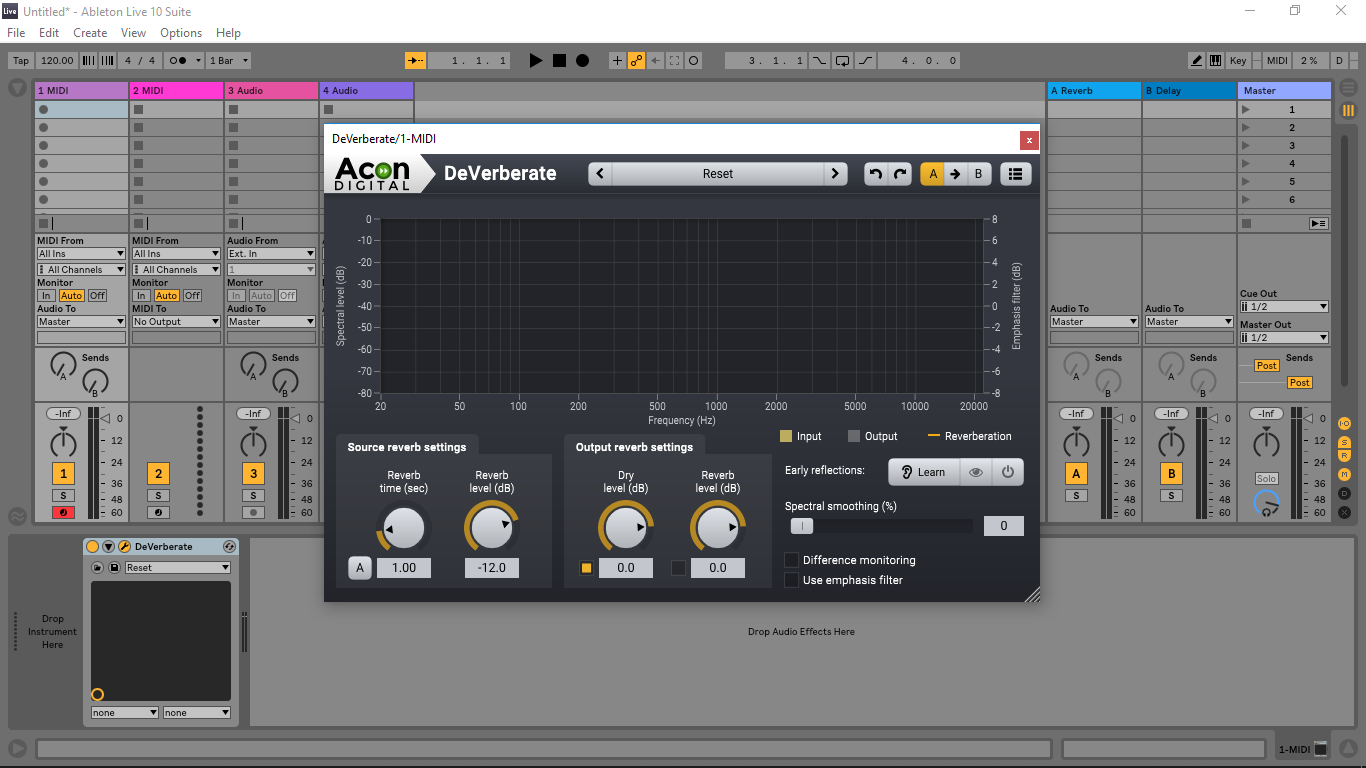Image resolution: width=1366 pixels, height=768 pixels.
Task: Redo change in DeVerberate
Action: click(900, 174)
